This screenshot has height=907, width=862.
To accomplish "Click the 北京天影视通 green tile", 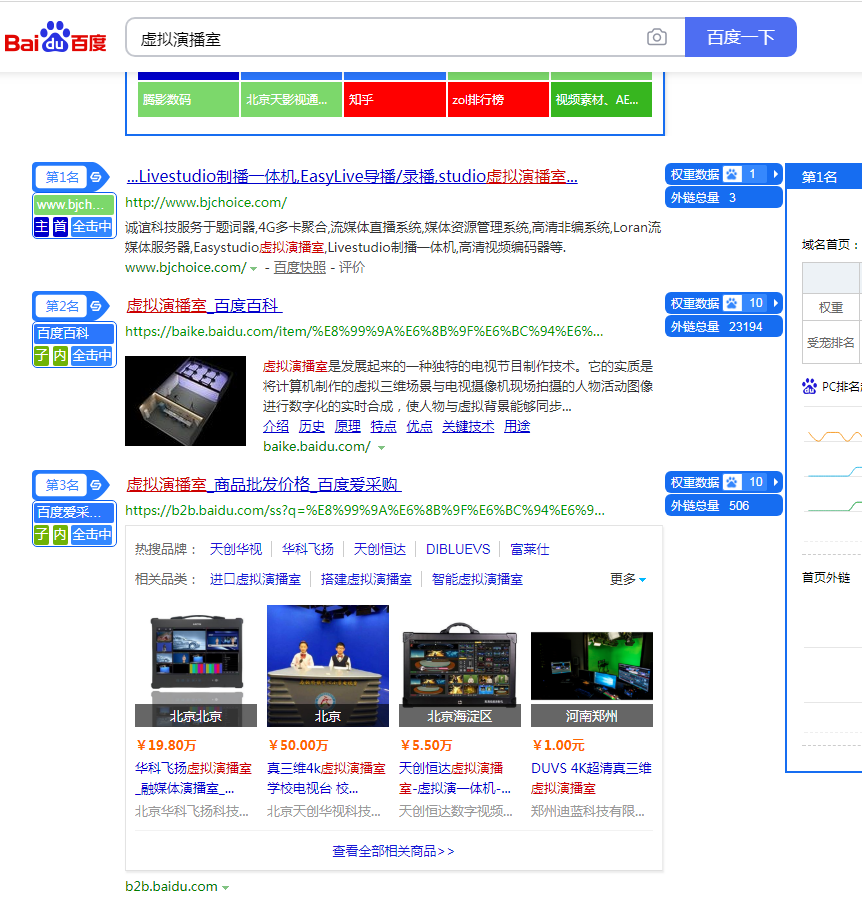I will tap(292, 99).
